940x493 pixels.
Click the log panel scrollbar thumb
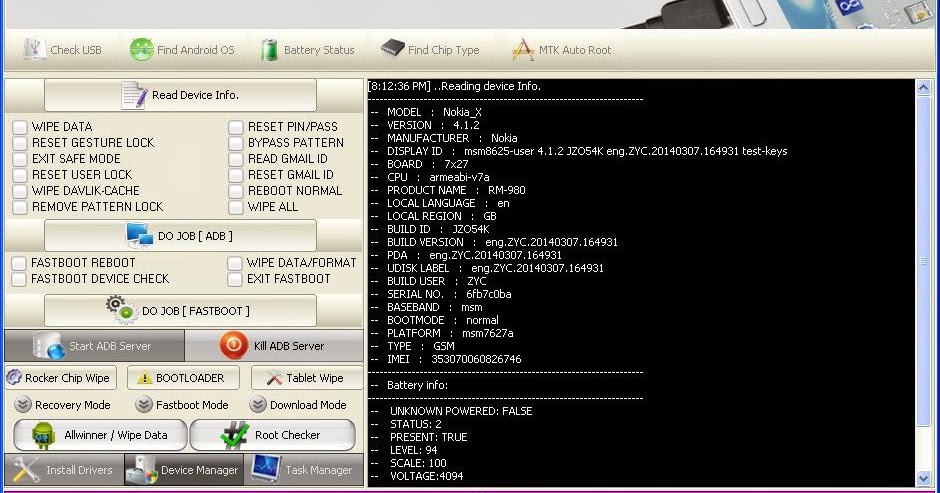923,261
